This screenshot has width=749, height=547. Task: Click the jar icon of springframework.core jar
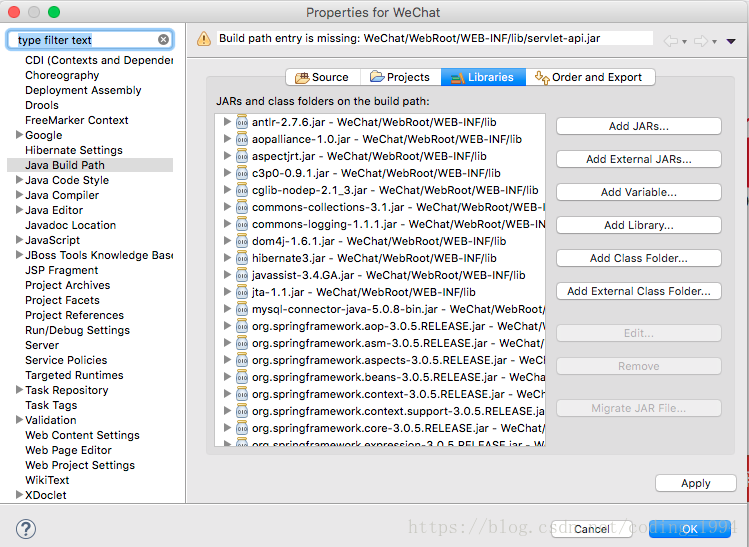(242, 428)
